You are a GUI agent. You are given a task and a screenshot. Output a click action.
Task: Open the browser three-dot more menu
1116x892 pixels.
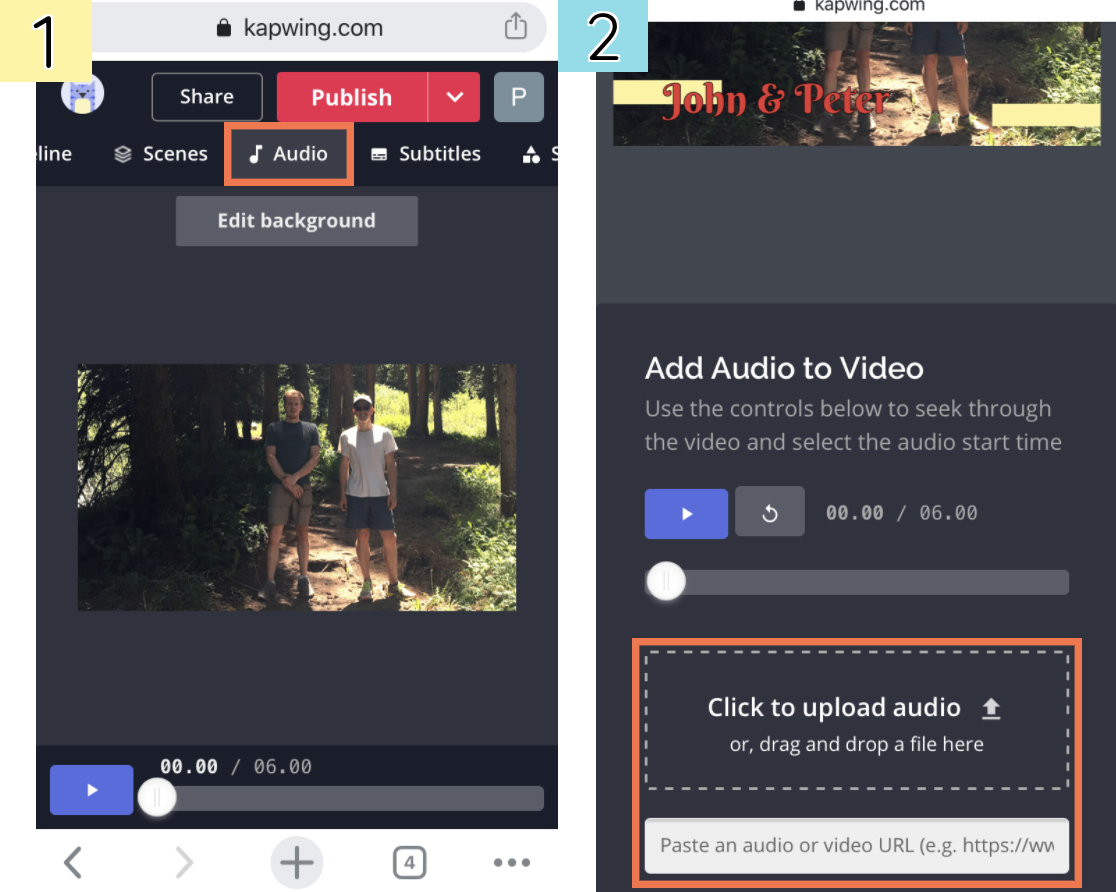coord(512,863)
